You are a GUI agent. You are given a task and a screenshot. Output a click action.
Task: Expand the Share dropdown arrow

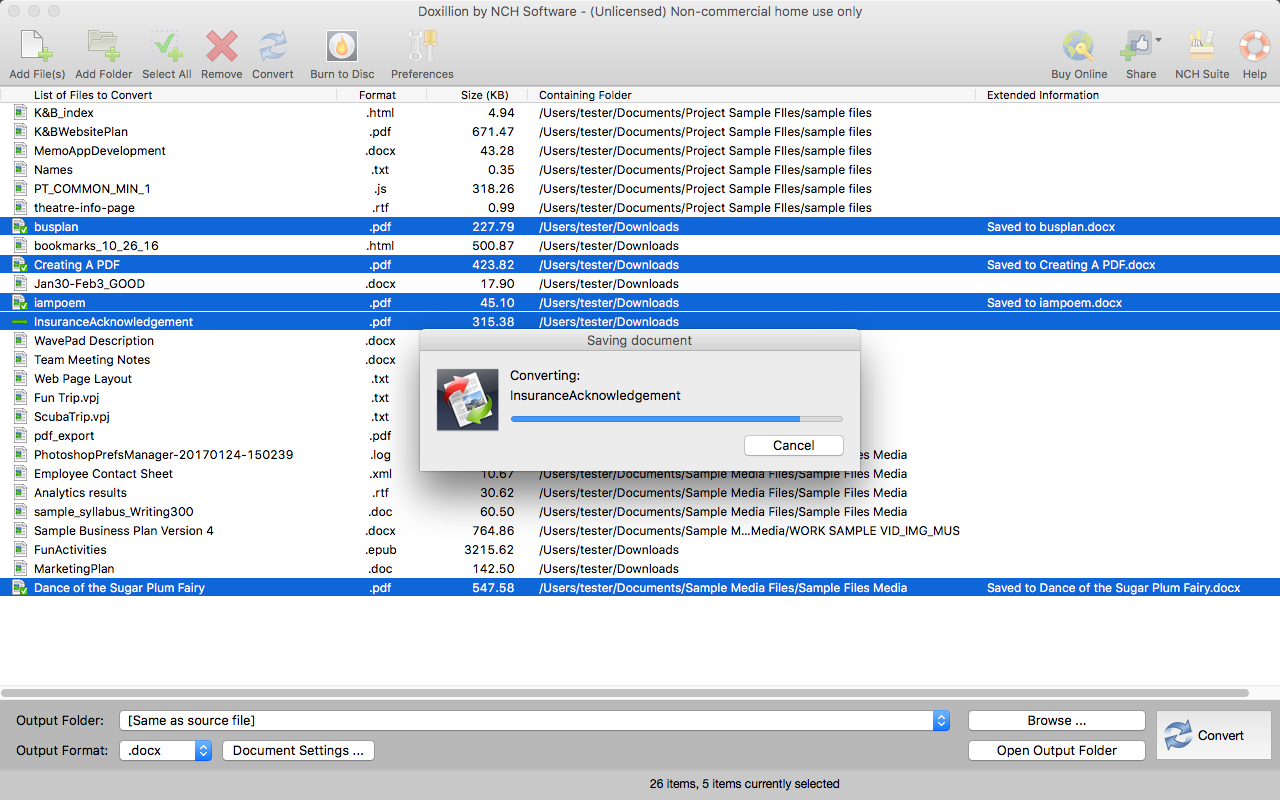(x=1158, y=41)
